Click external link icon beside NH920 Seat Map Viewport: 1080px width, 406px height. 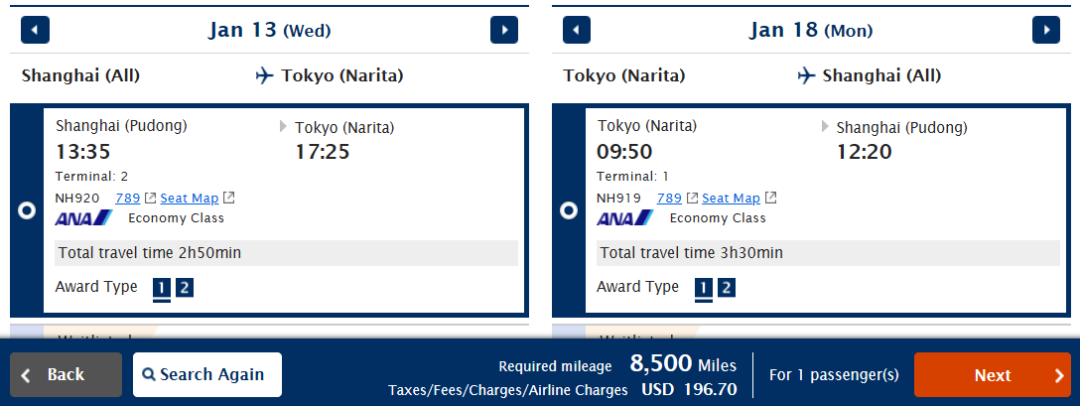click(229, 199)
